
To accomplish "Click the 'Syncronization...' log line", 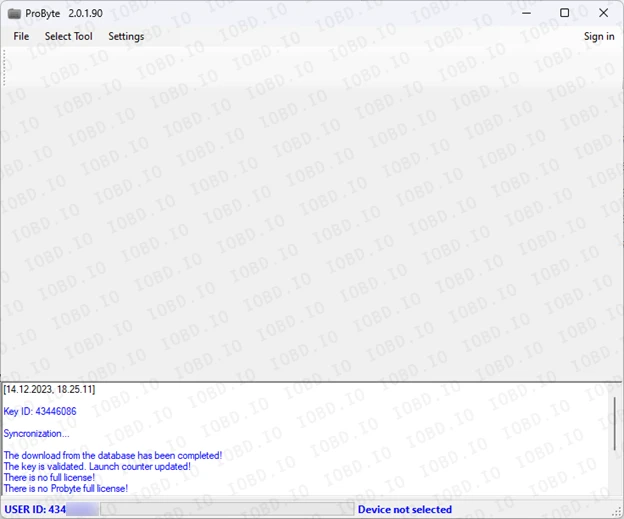I will click(x=36, y=433).
